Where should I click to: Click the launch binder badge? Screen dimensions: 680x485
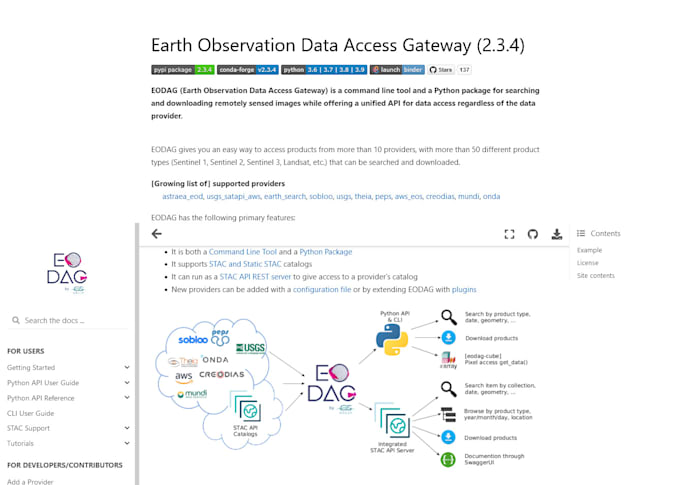(397, 69)
